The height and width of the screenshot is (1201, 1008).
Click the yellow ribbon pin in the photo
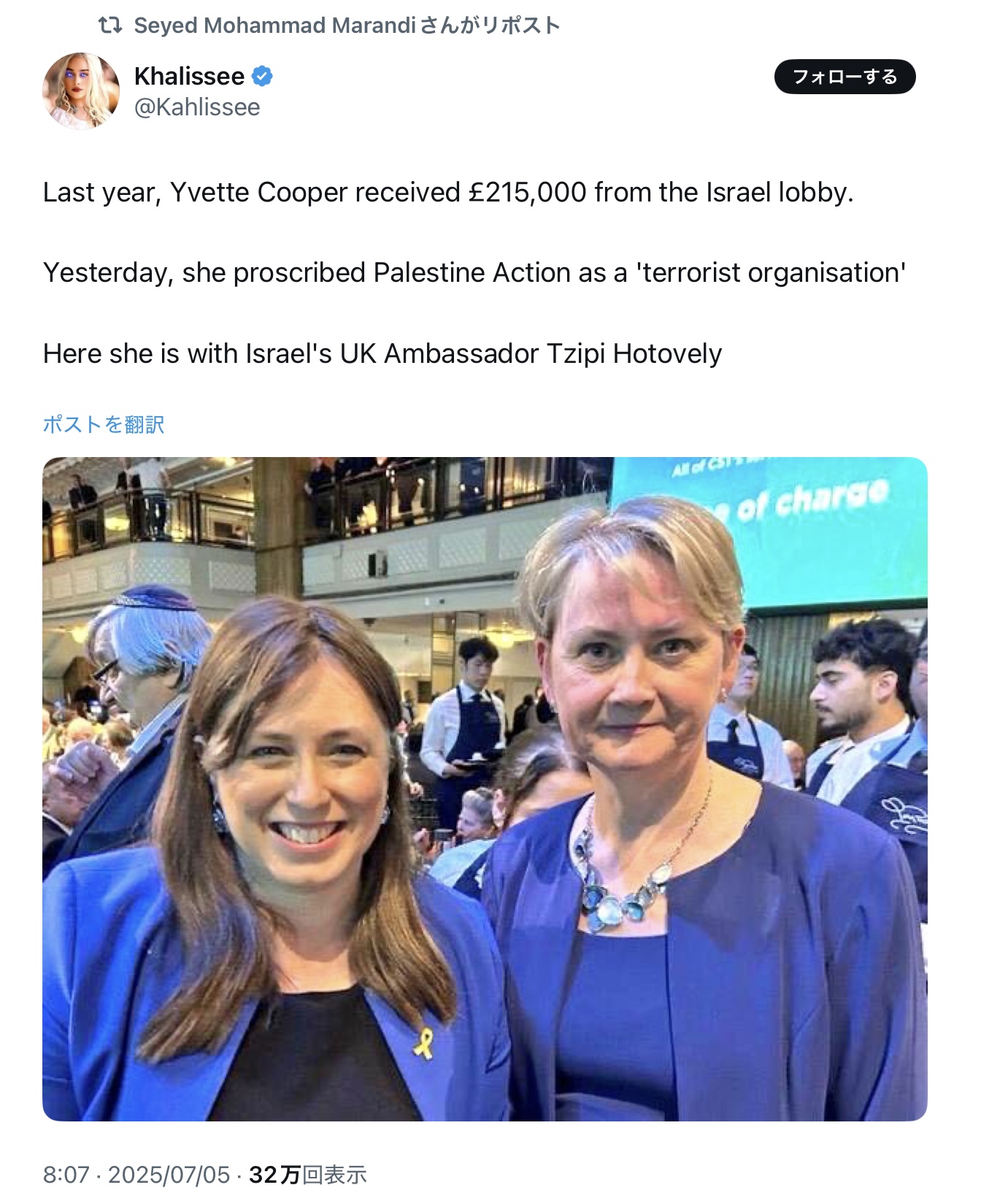pos(423,1042)
